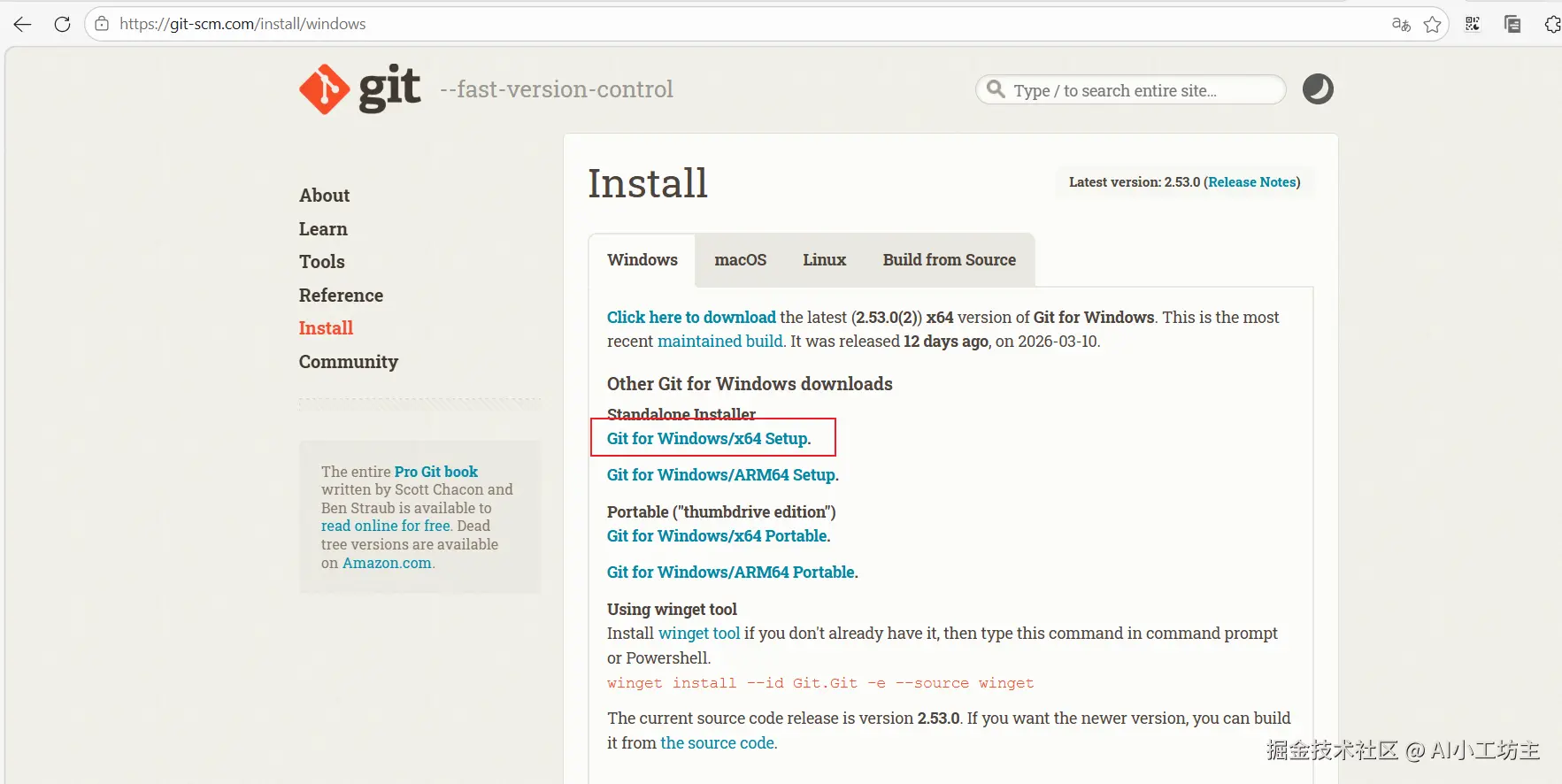Open the About sidebar page
This screenshot has height=784, width=1562.
pos(324,196)
